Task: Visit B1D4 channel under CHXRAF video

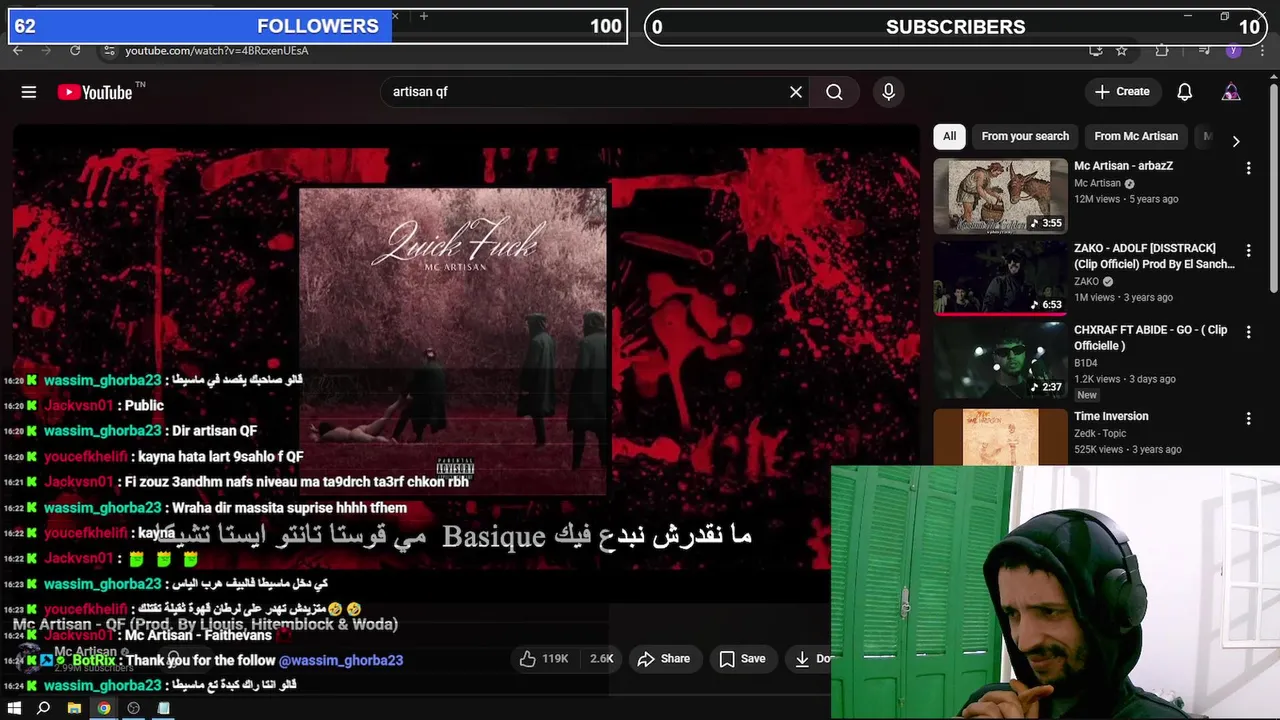Action: pos(1085,363)
